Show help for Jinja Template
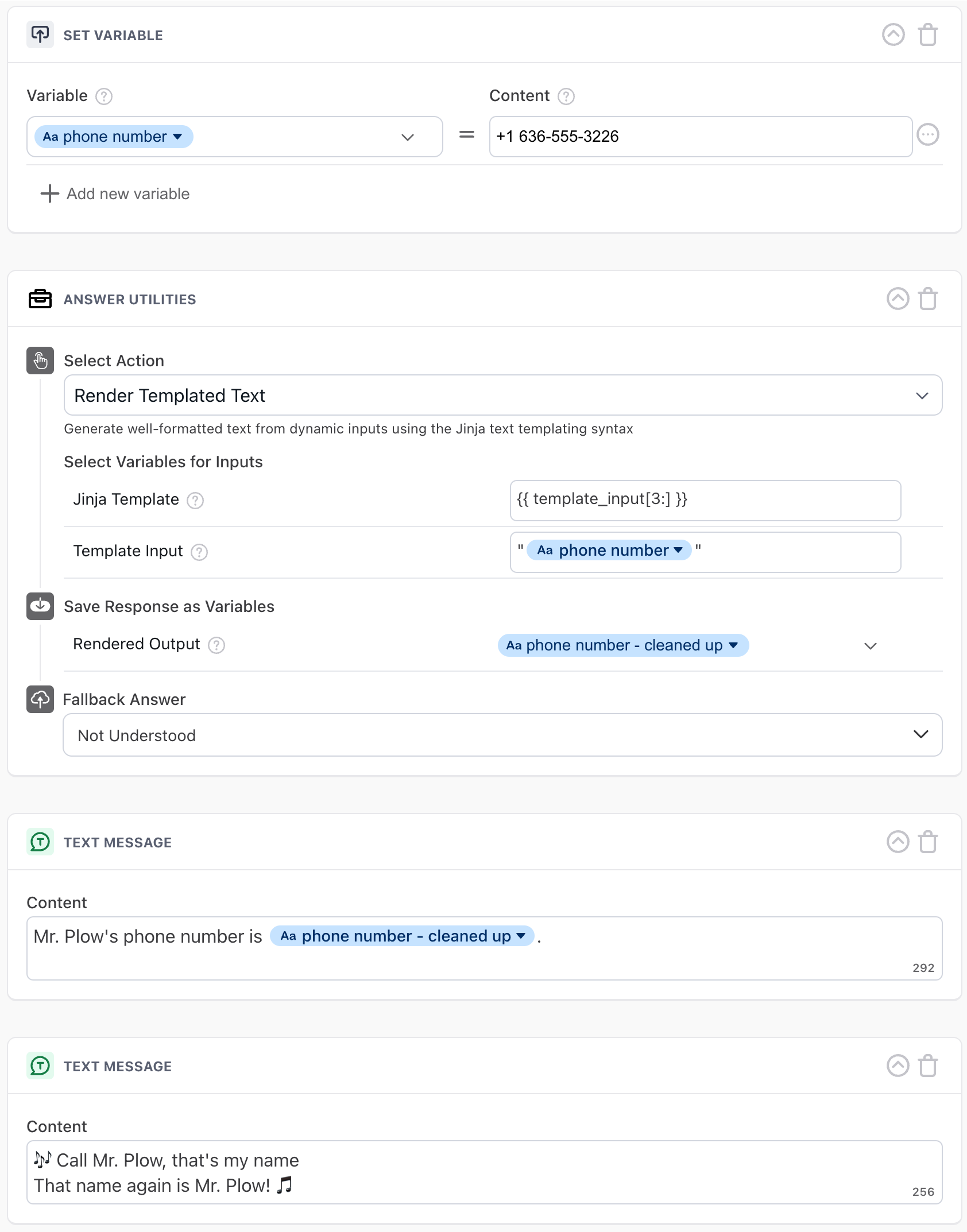Image resolution: width=967 pixels, height=1232 pixels. coord(195,501)
